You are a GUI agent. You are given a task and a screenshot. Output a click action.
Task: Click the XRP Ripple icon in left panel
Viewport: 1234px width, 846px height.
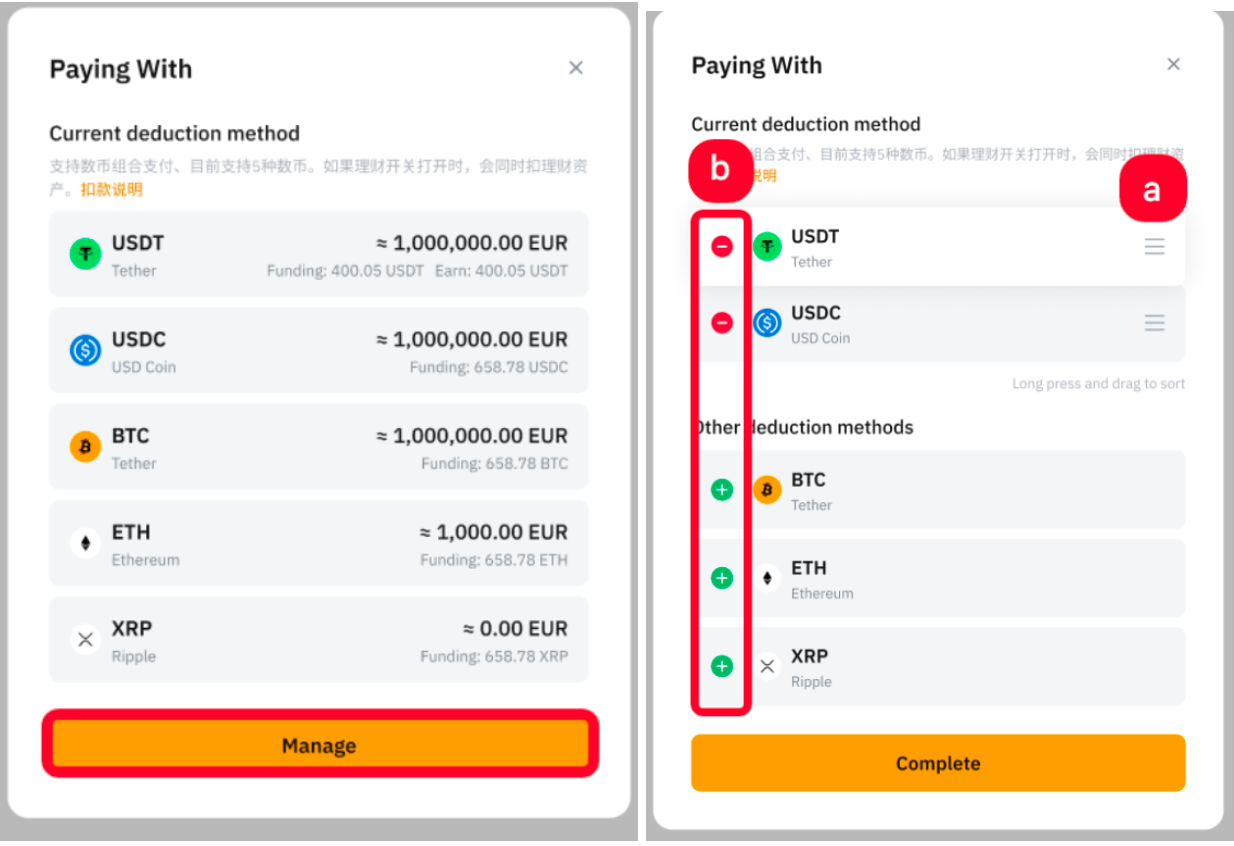click(85, 640)
